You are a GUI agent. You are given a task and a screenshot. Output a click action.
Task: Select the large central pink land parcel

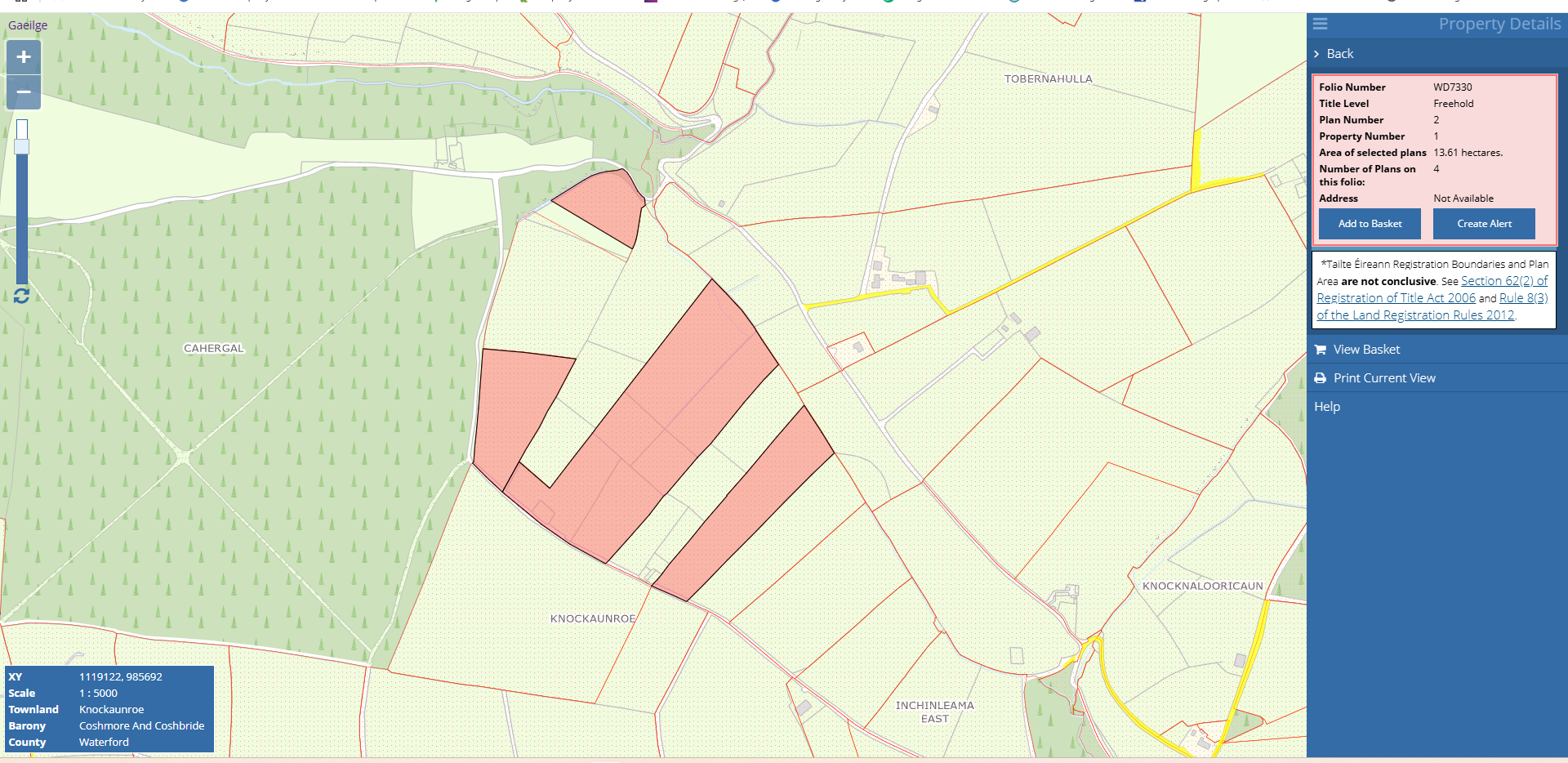point(653,425)
